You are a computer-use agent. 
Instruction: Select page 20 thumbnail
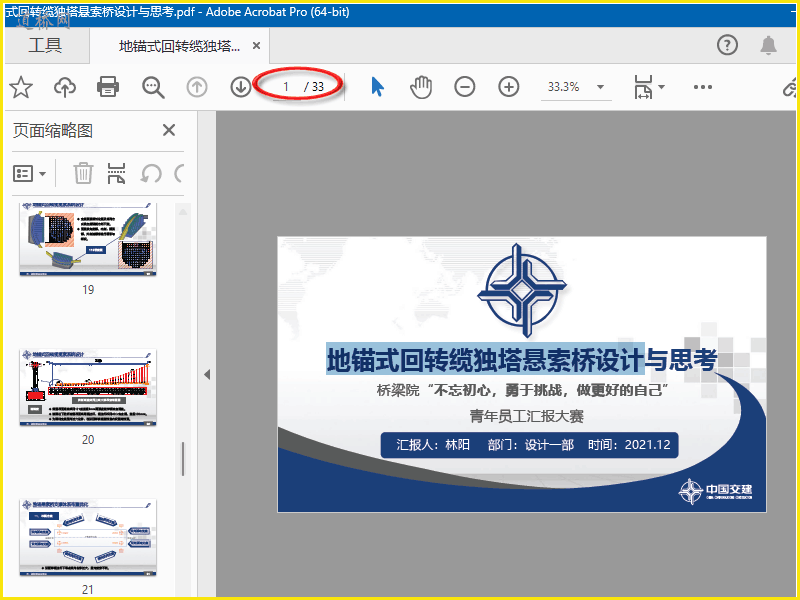point(88,388)
